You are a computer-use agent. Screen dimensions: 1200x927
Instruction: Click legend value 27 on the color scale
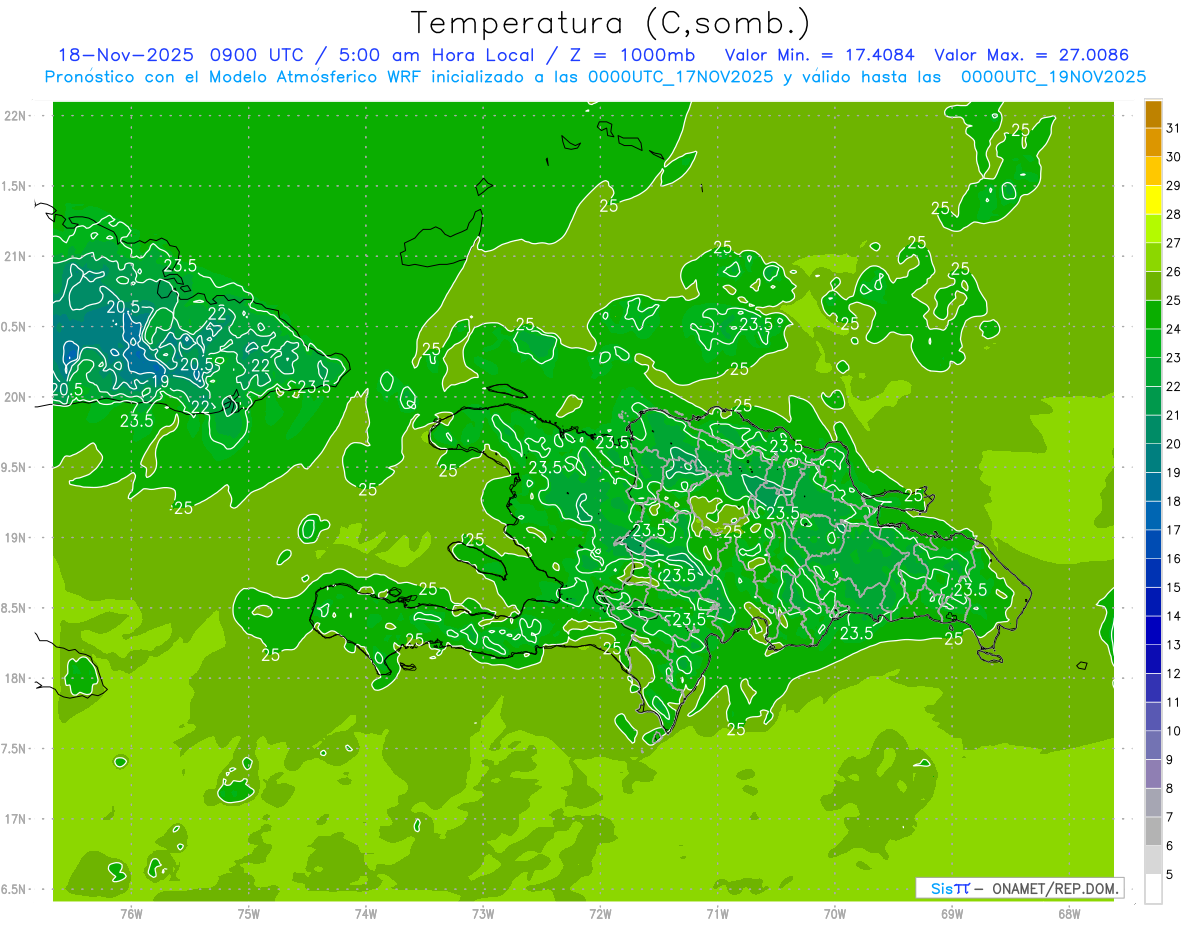(1173, 243)
